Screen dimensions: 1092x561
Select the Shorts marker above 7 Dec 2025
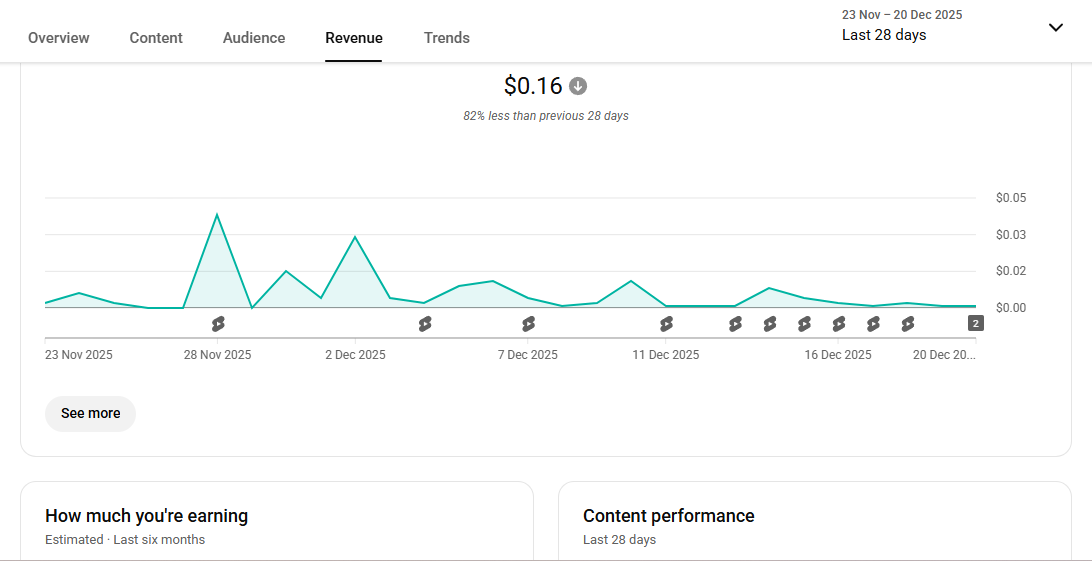point(528,324)
